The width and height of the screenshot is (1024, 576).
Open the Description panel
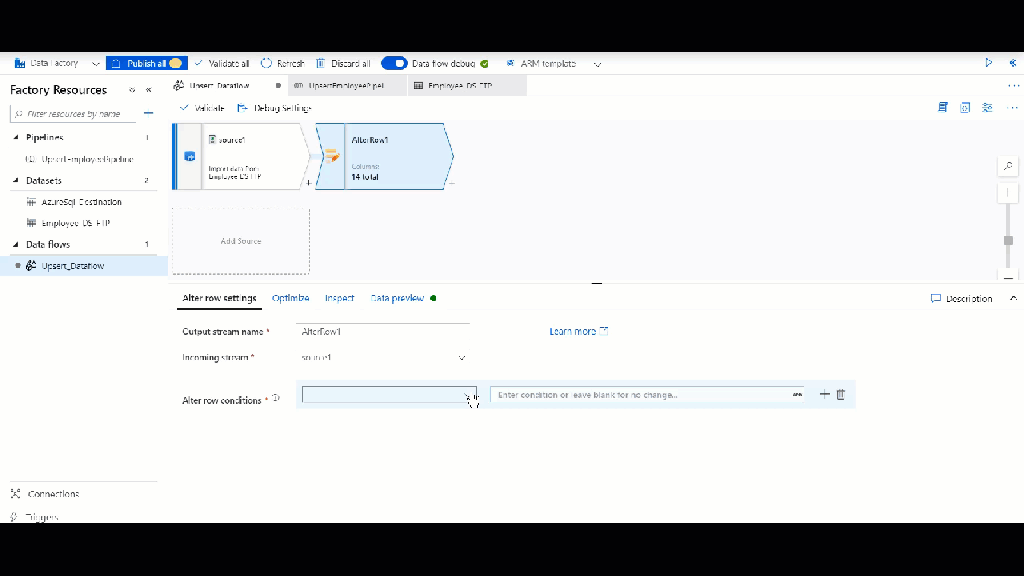point(961,298)
